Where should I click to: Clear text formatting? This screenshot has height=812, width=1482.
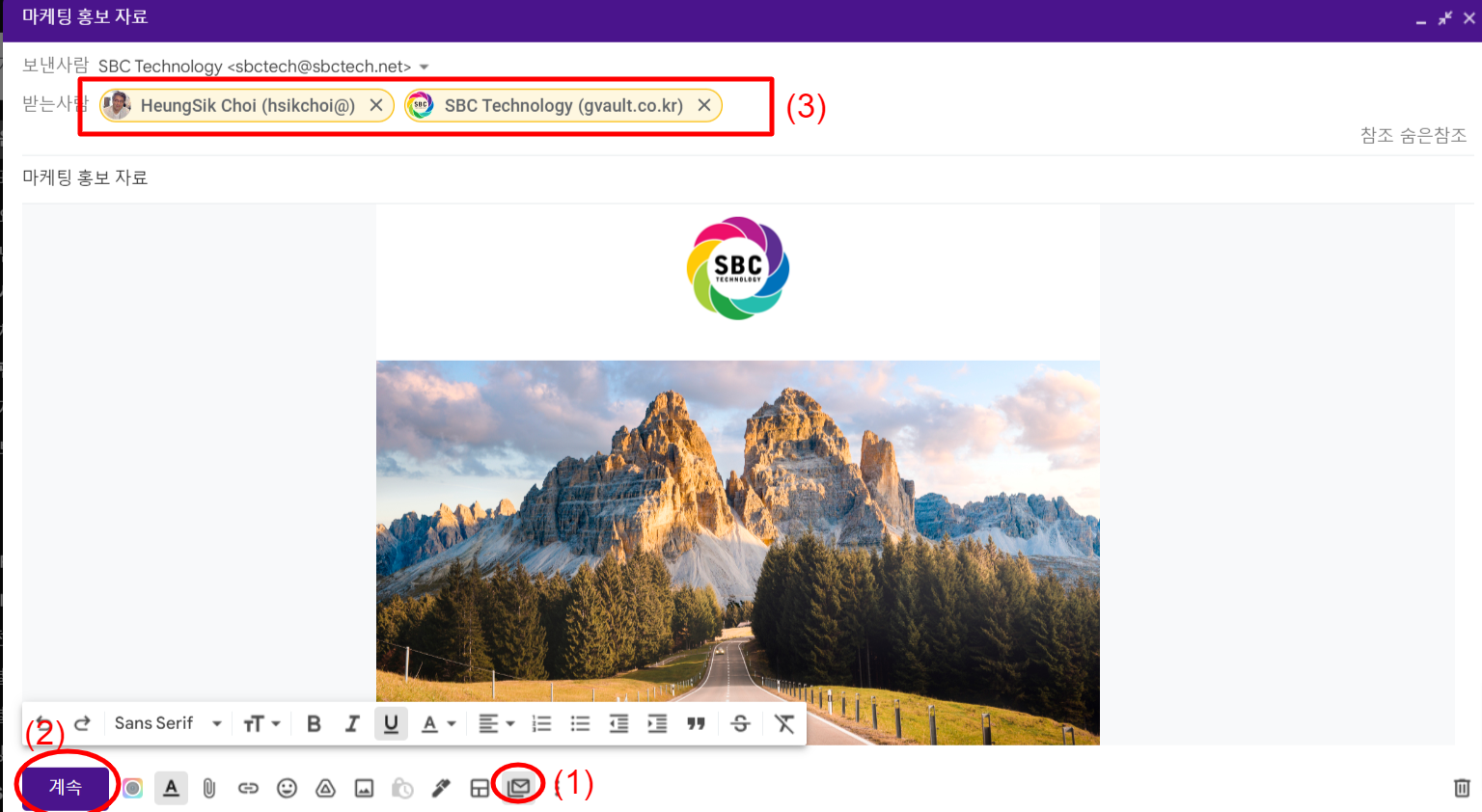point(784,723)
